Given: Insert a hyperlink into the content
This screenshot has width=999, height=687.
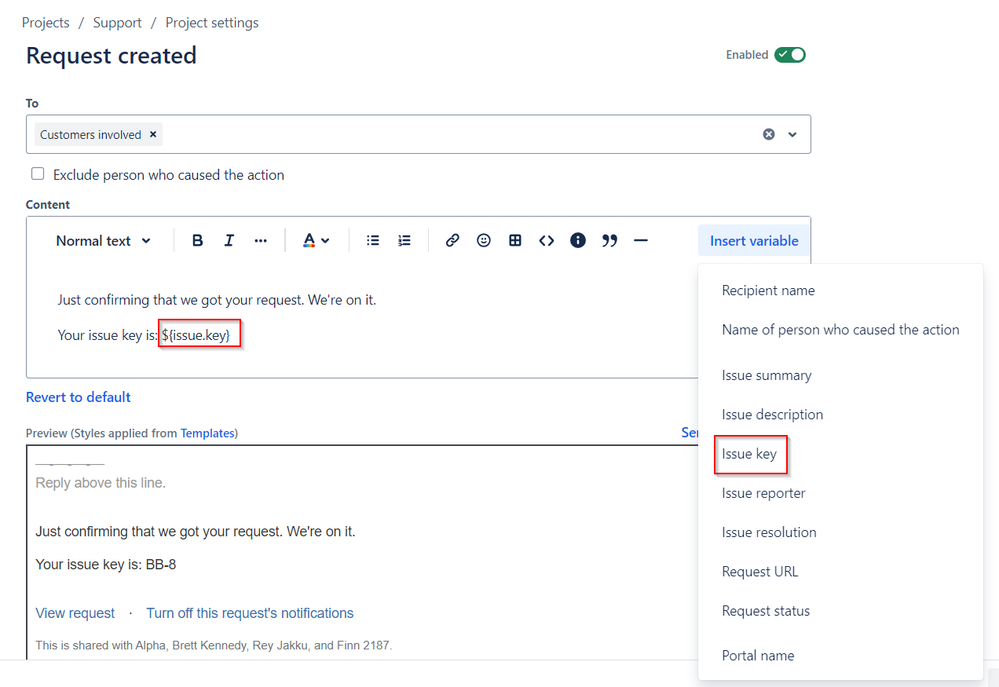Looking at the screenshot, I should (452, 240).
